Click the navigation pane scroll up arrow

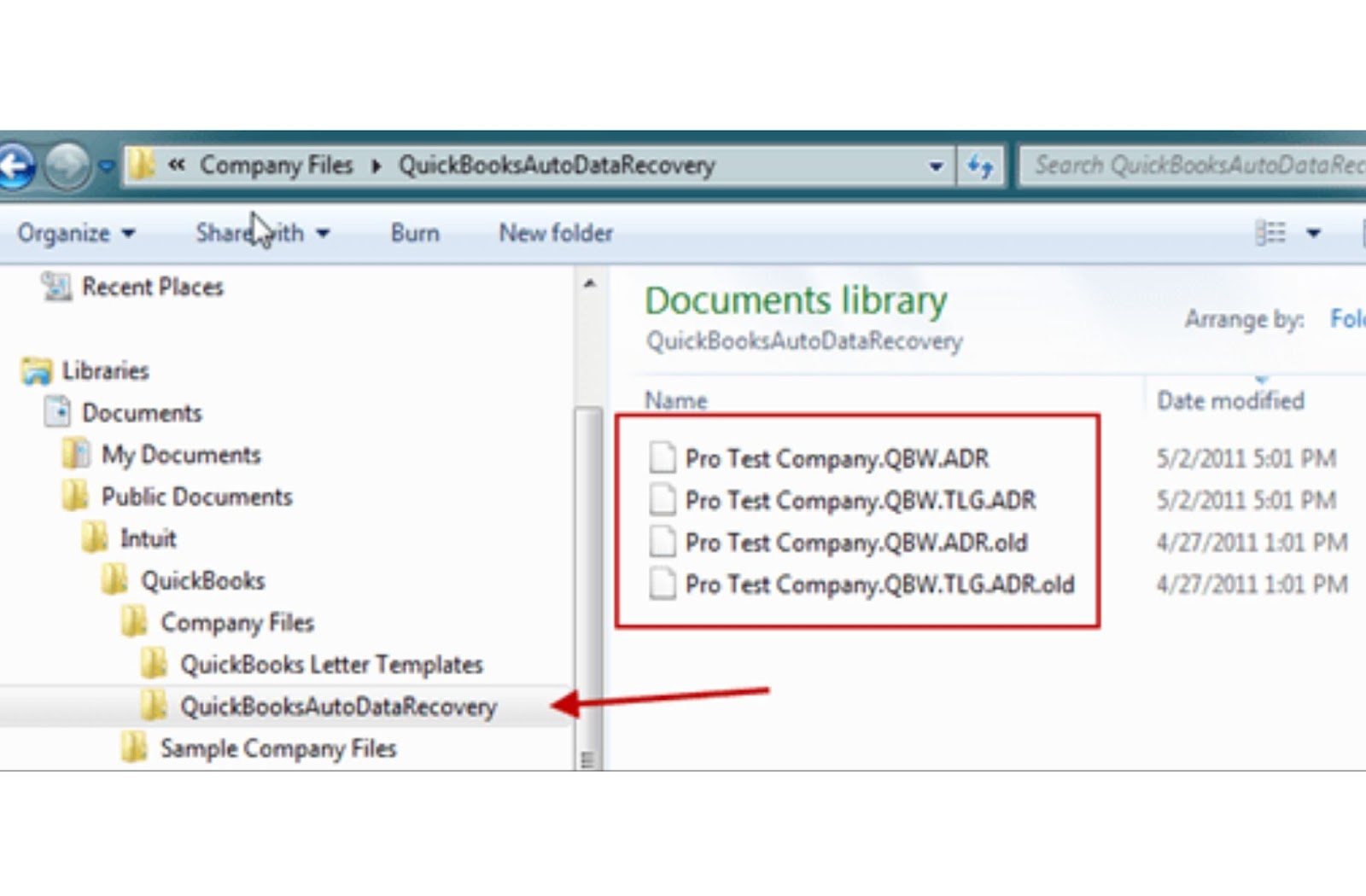coord(589,284)
